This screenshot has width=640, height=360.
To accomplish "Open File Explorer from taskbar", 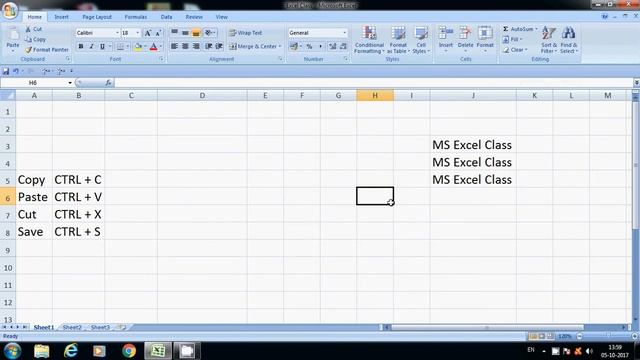I will point(42,351).
